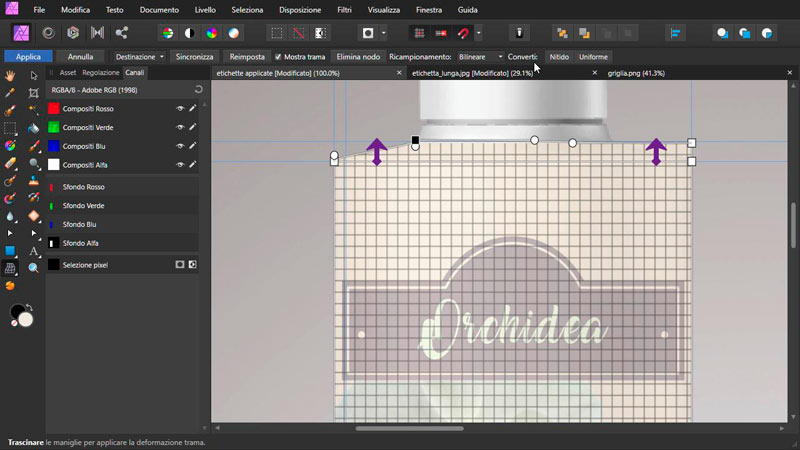
Task: Click the Sfondo Rosso channel row
Action: [x=122, y=187]
